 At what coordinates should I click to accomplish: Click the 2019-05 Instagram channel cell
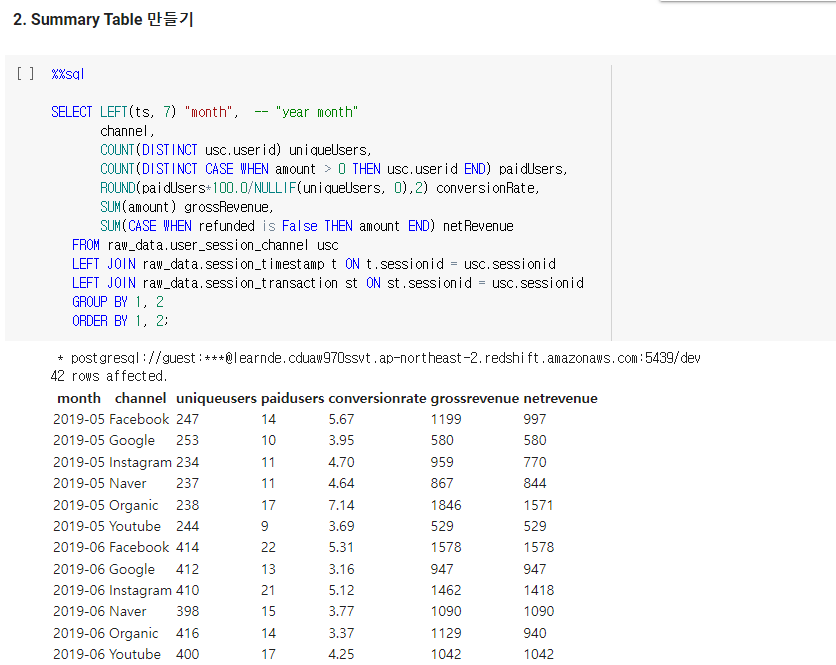140,462
